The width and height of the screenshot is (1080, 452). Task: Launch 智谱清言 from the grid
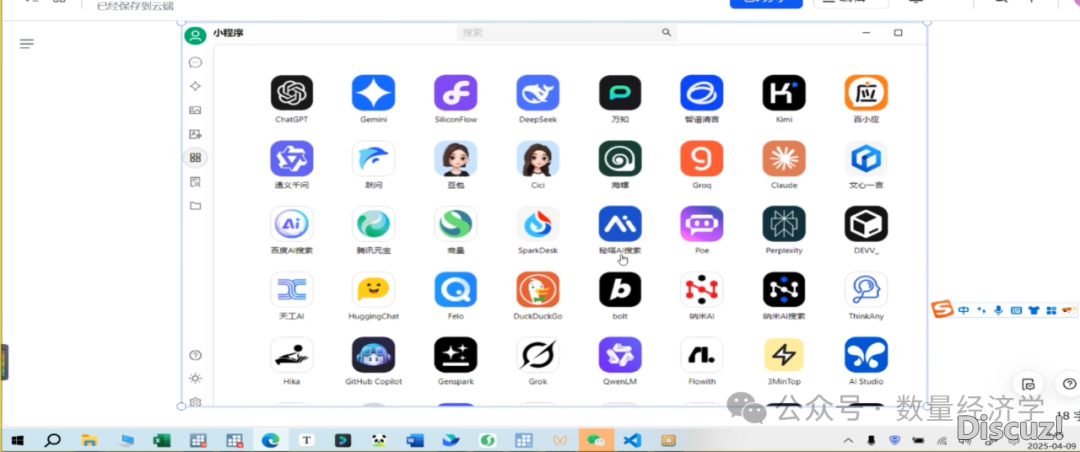click(702, 93)
